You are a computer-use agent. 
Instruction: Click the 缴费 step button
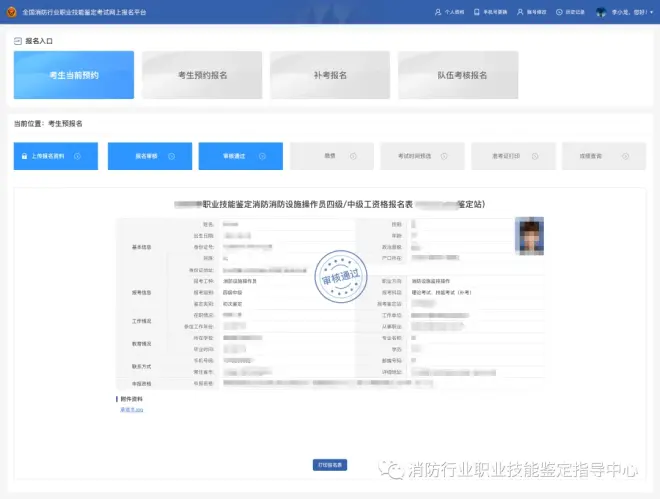click(331, 156)
